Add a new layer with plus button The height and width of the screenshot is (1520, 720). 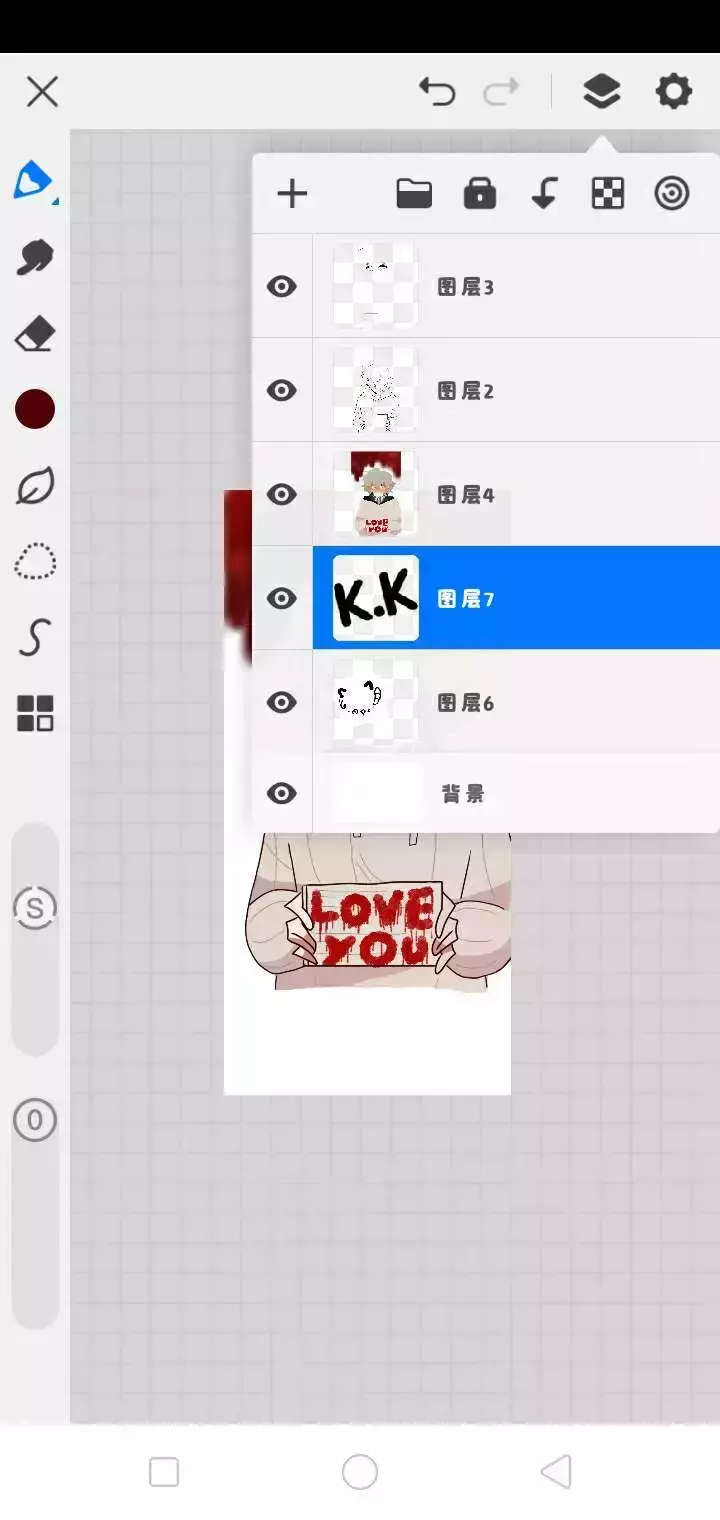click(x=292, y=194)
